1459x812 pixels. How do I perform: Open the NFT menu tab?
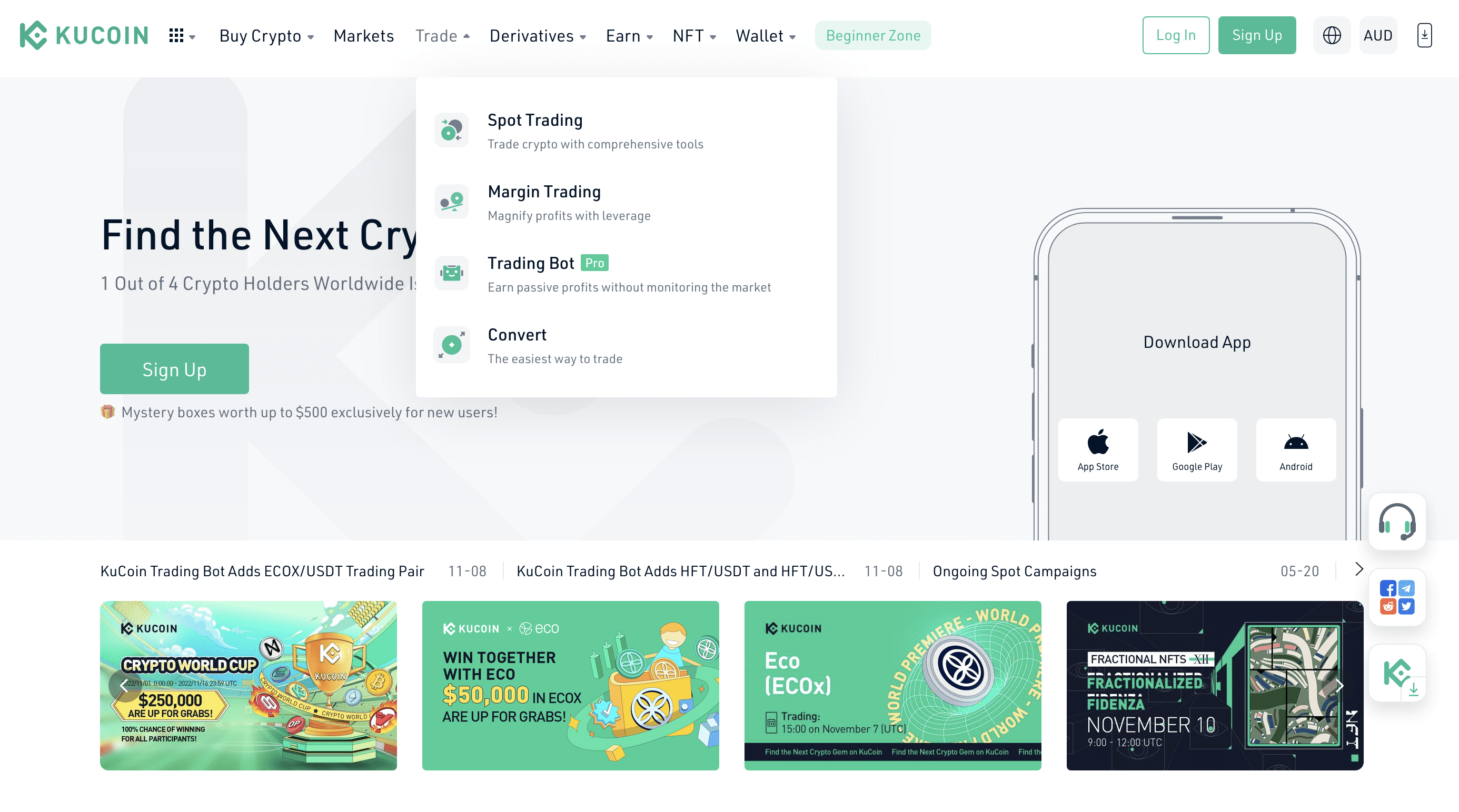[694, 35]
